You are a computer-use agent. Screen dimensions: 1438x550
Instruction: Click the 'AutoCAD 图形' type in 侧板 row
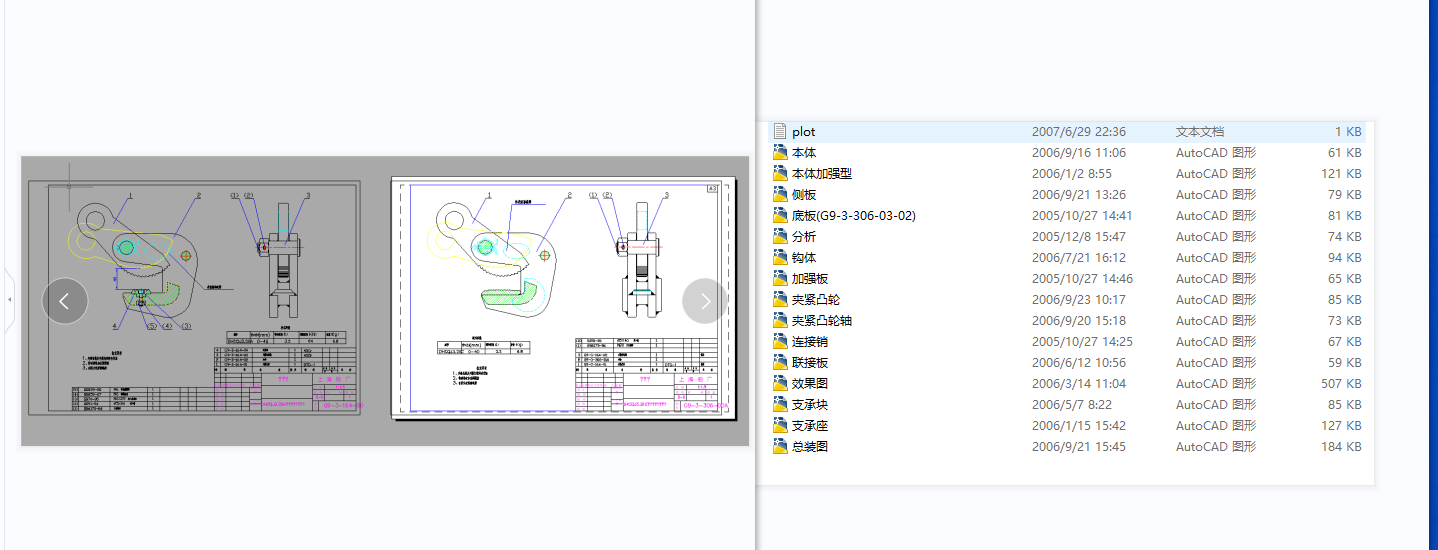(1216, 195)
